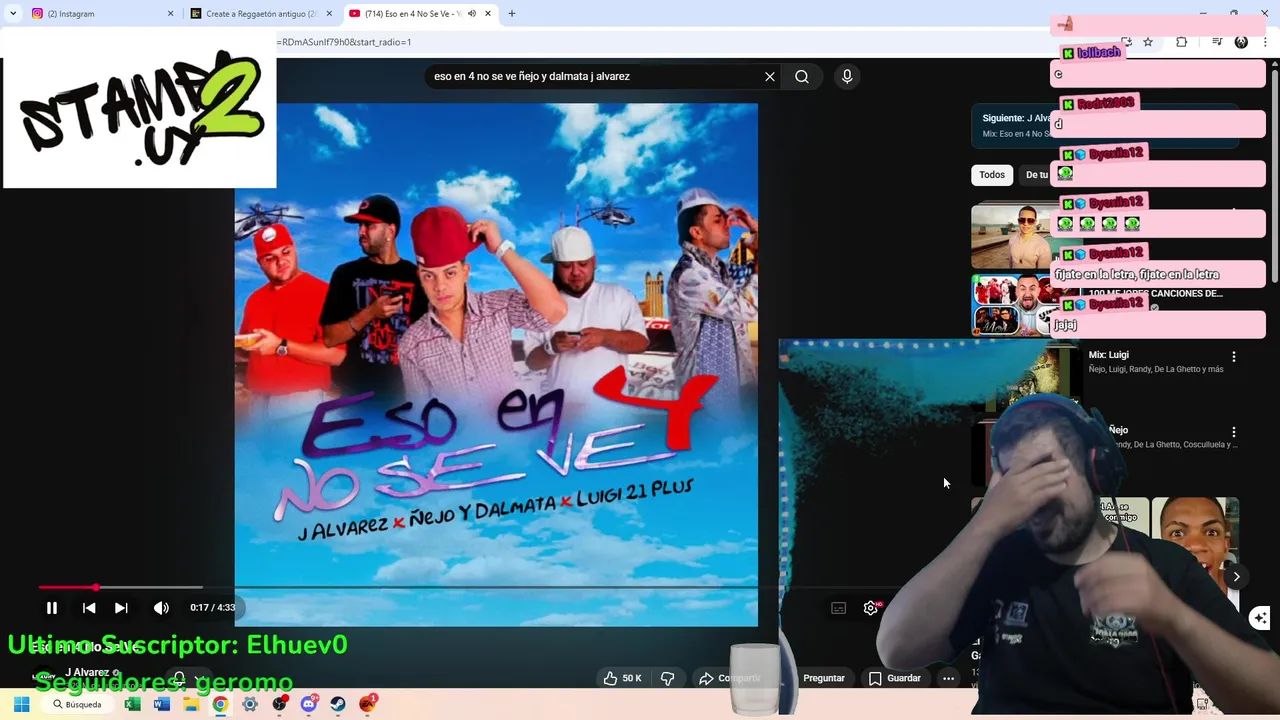Image resolution: width=1280 pixels, height=720 pixels.
Task: Pause the YouTube video
Action: pos(52,607)
